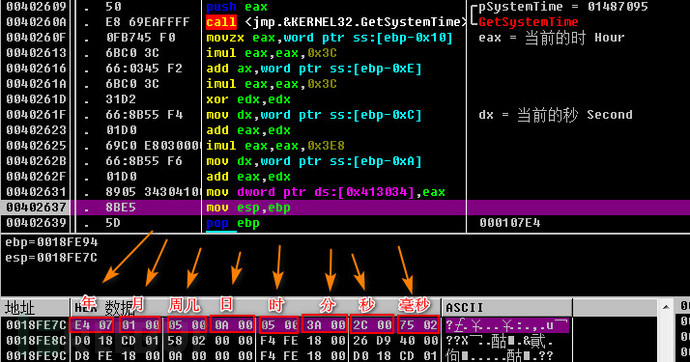Select the 'add eax,edx' instruction at 0040262F
This screenshot has height=362, width=690.
249,176
